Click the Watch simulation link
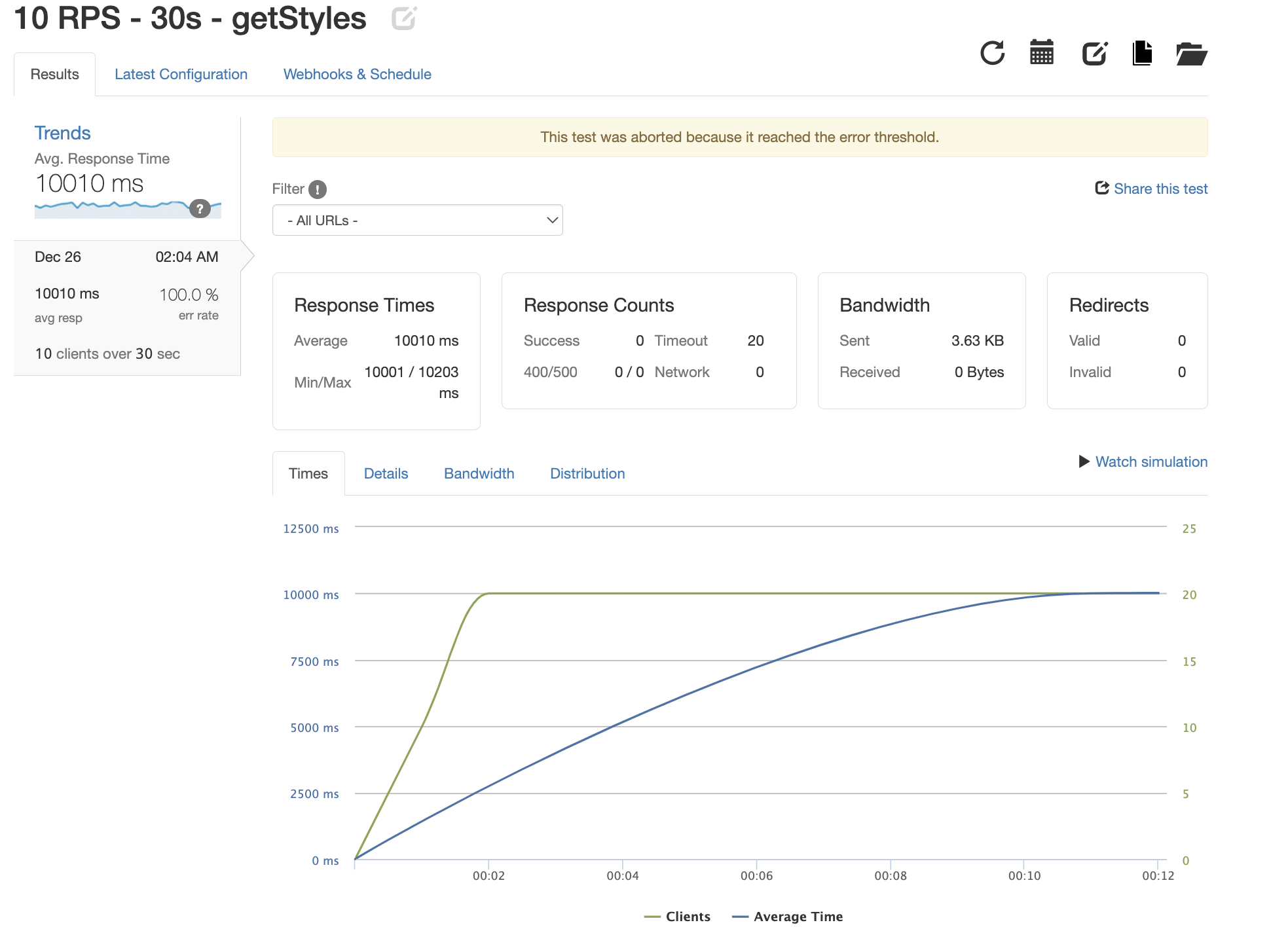 pyautogui.click(x=1152, y=462)
